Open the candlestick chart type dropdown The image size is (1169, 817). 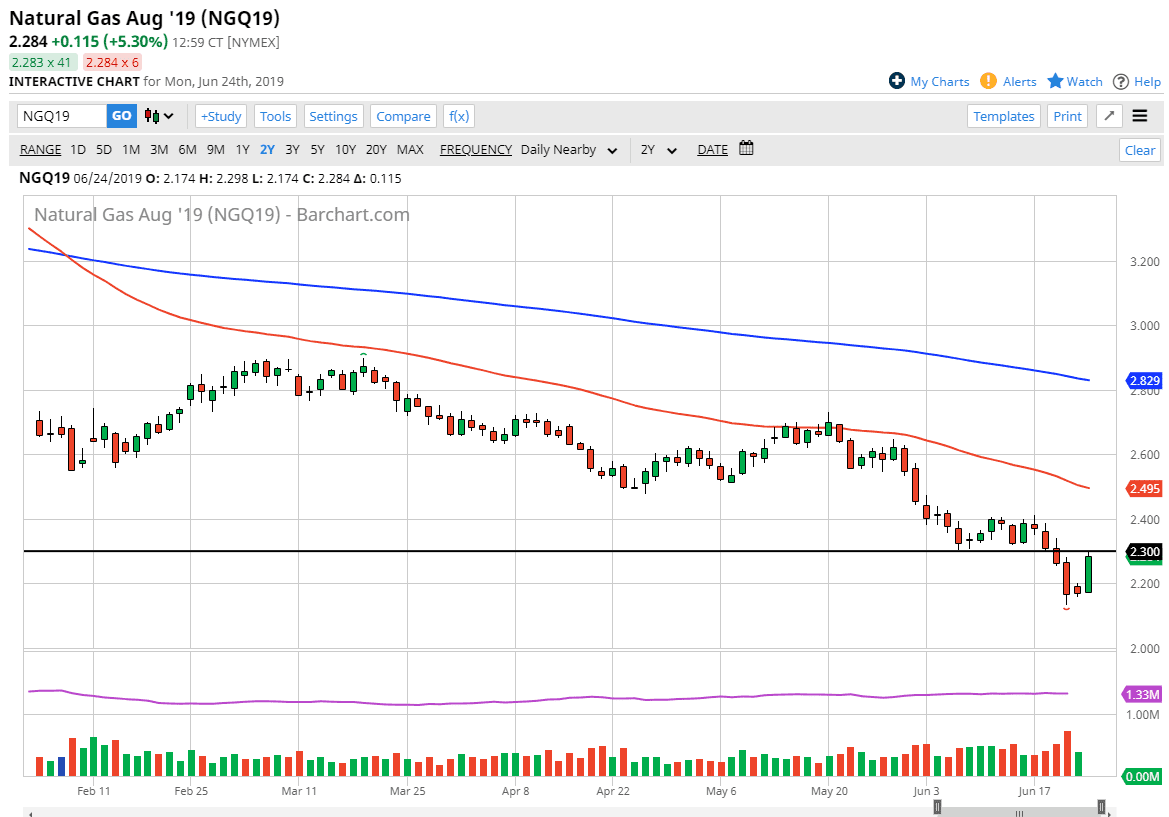159,116
